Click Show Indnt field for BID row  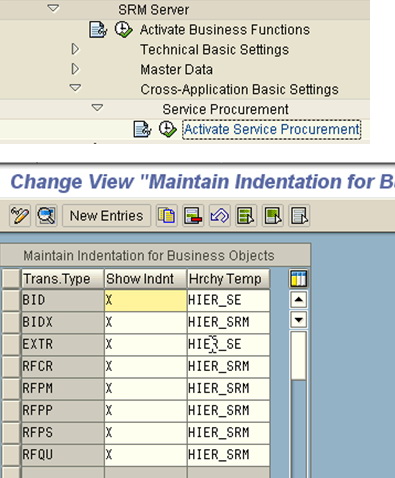pos(145,300)
